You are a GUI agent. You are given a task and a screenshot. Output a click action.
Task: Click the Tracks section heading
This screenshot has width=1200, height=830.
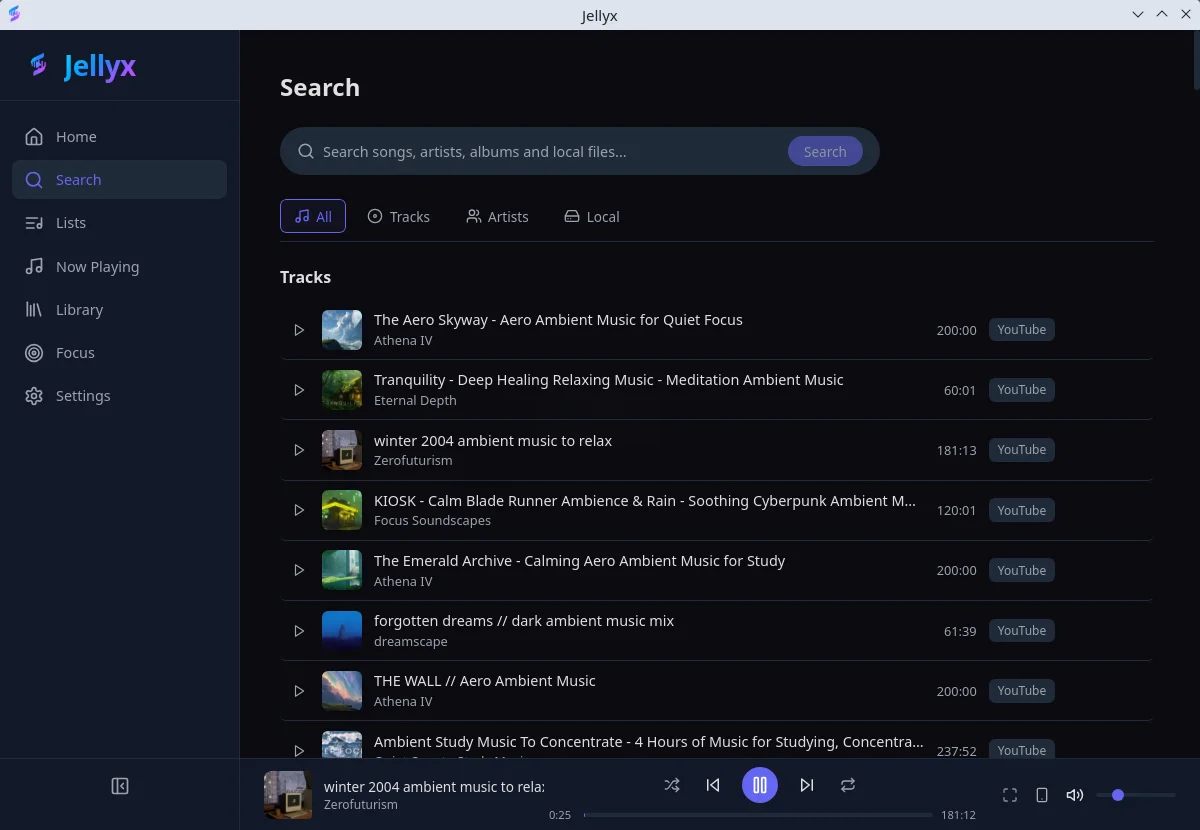pyautogui.click(x=305, y=277)
